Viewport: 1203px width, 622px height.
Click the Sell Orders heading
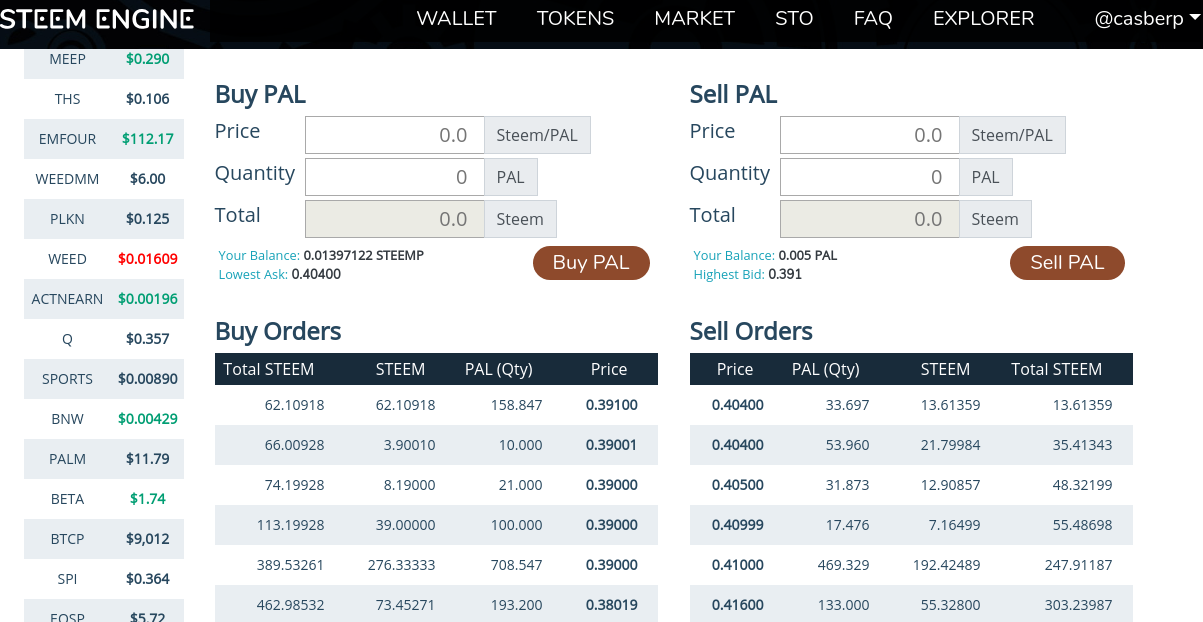[751, 331]
